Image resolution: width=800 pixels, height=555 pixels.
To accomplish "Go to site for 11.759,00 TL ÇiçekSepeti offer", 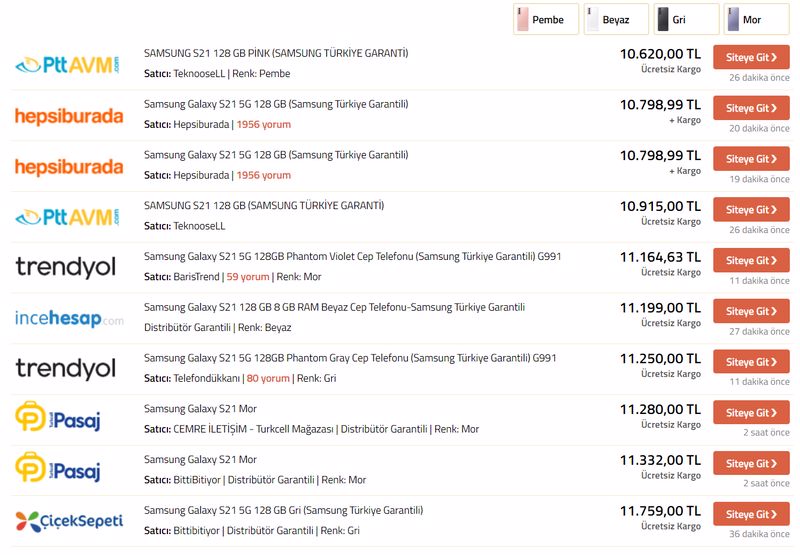I will coord(751,514).
